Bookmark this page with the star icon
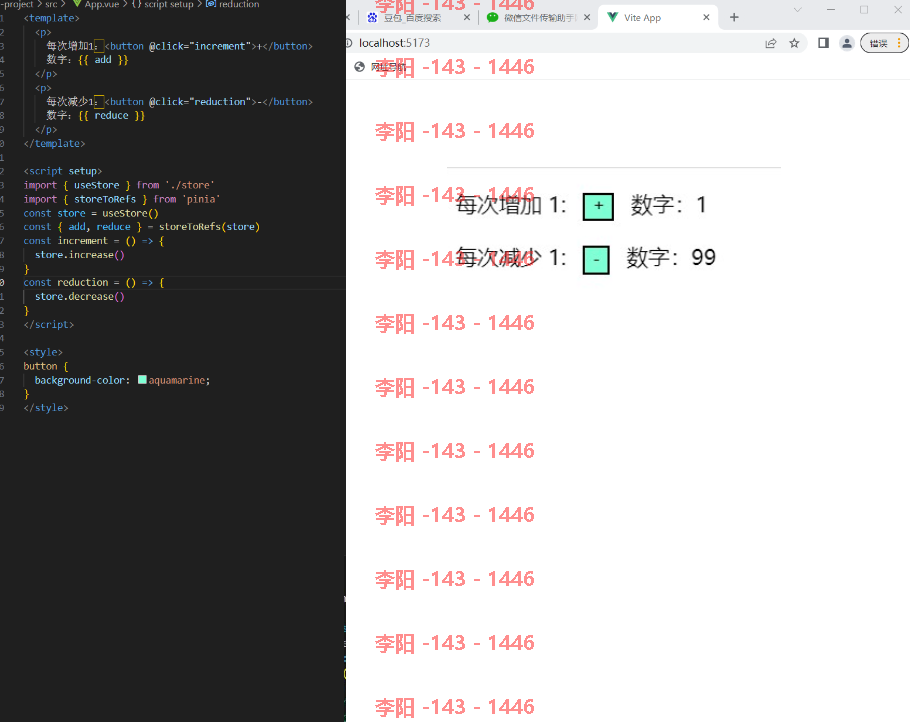 coord(794,43)
